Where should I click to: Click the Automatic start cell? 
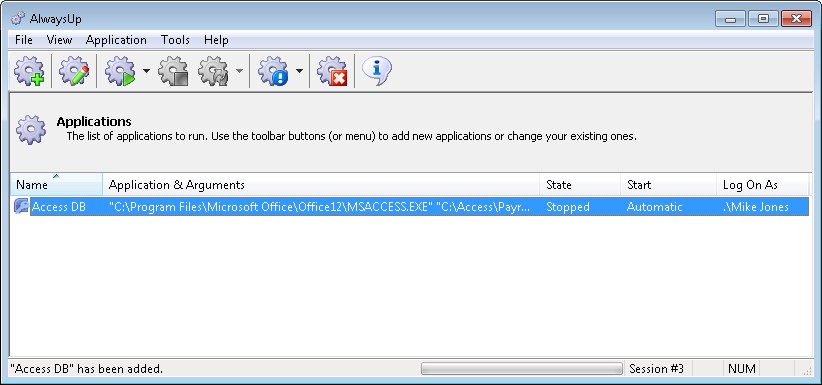coord(654,207)
